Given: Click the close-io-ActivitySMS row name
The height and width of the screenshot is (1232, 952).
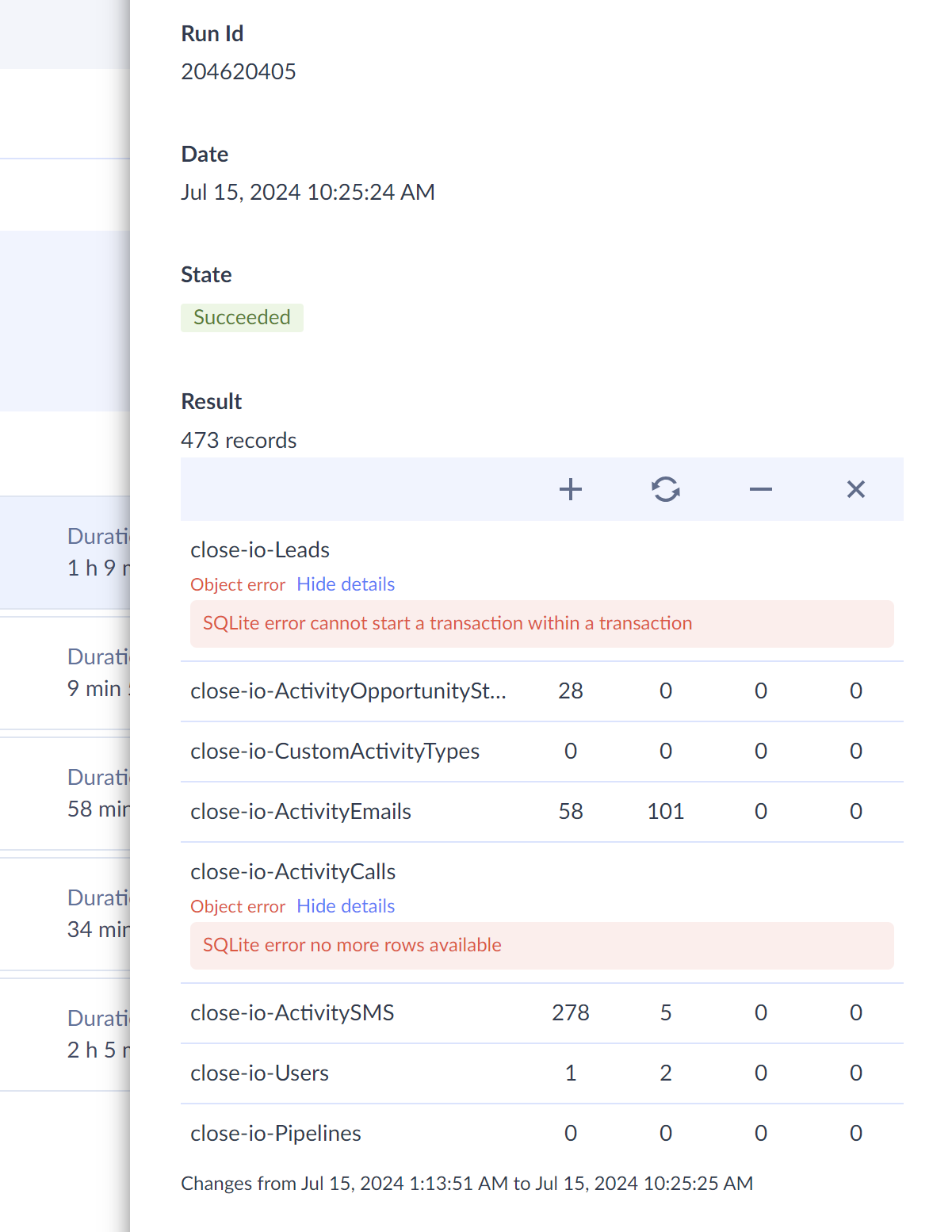Looking at the screenshot, I should [292, 1012].
